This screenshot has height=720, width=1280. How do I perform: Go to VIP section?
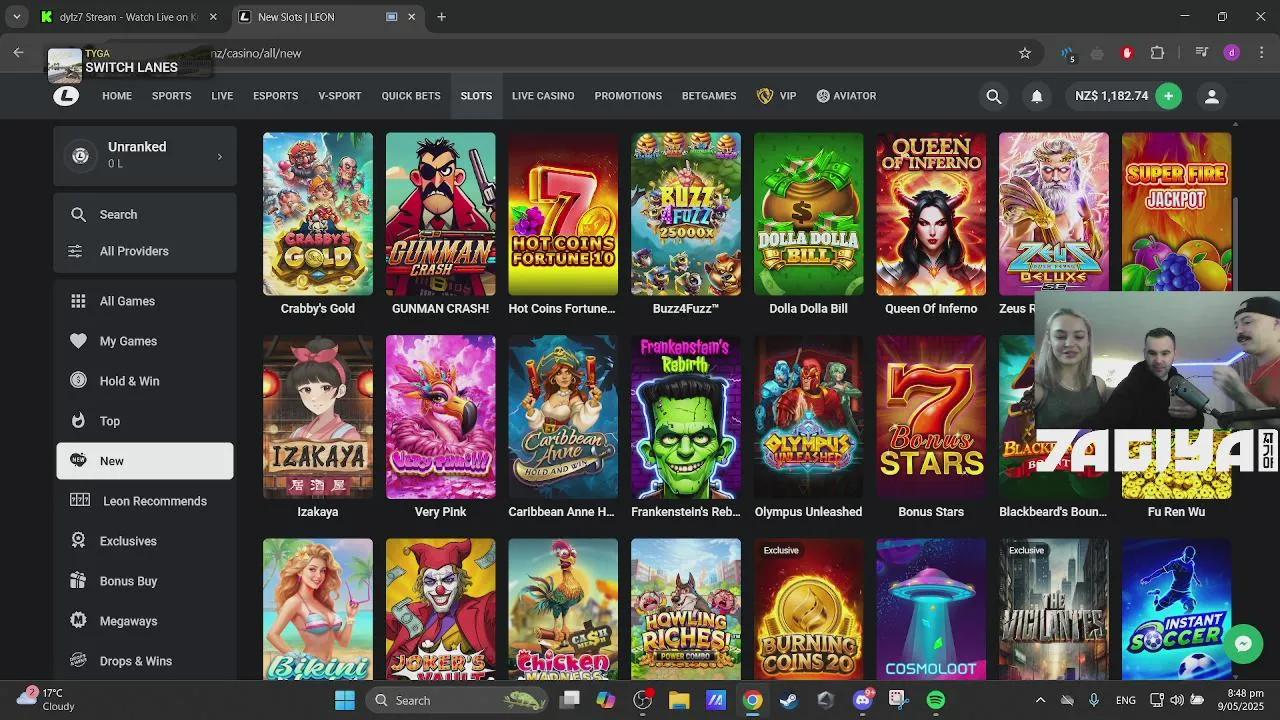[x=776, y=96]
